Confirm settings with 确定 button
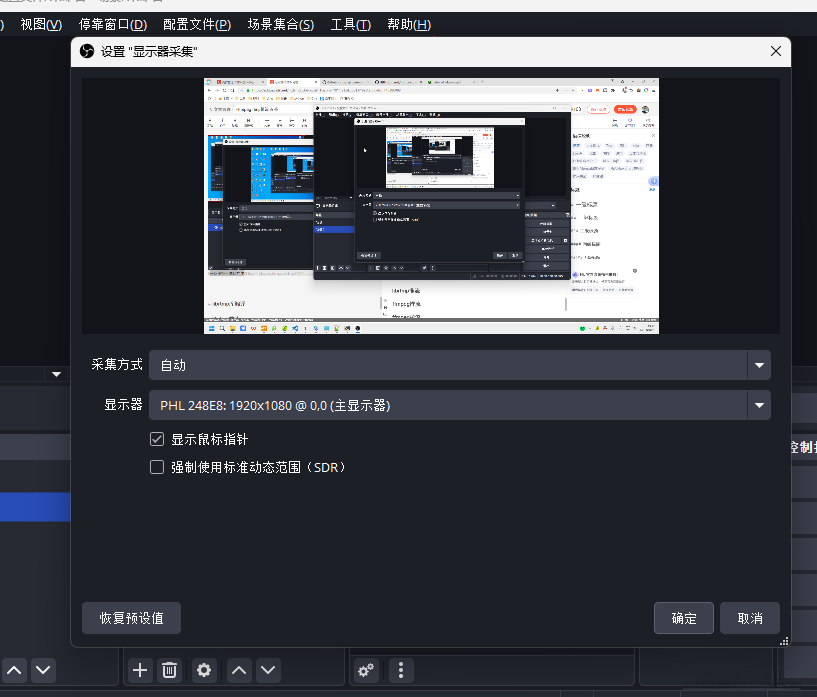Image resolution: width=817 pixels, height=697 pixels. click(x=683, y=618)
